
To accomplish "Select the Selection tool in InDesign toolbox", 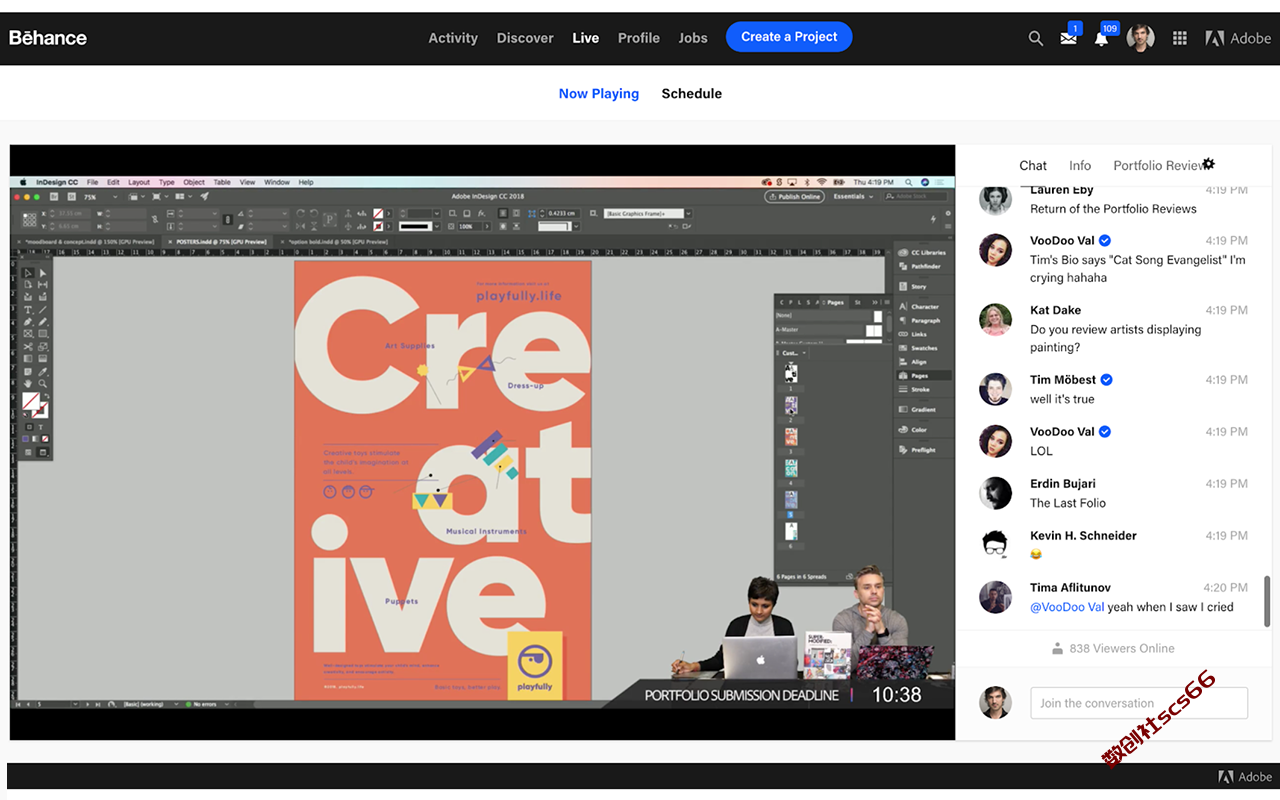I will click(28, 273).
